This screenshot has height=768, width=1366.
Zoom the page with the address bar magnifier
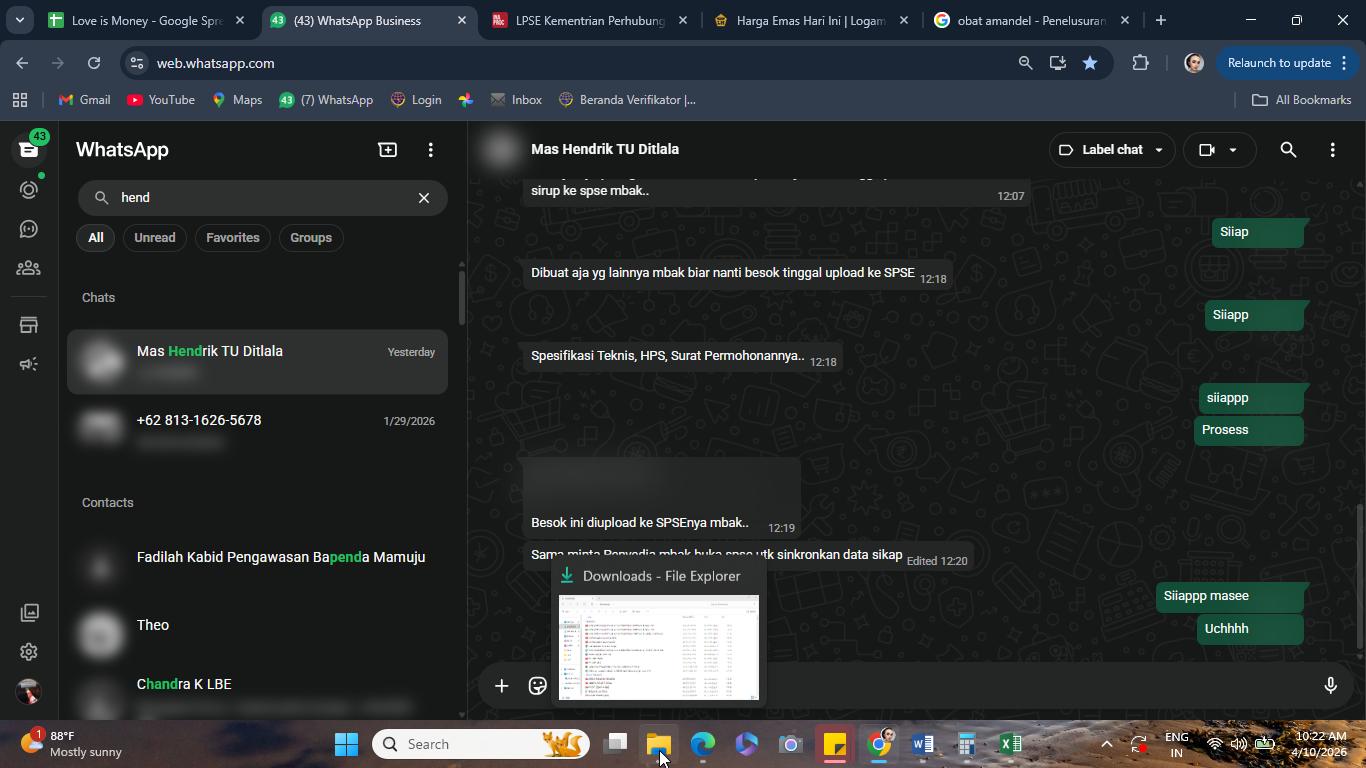[1025, 63]
